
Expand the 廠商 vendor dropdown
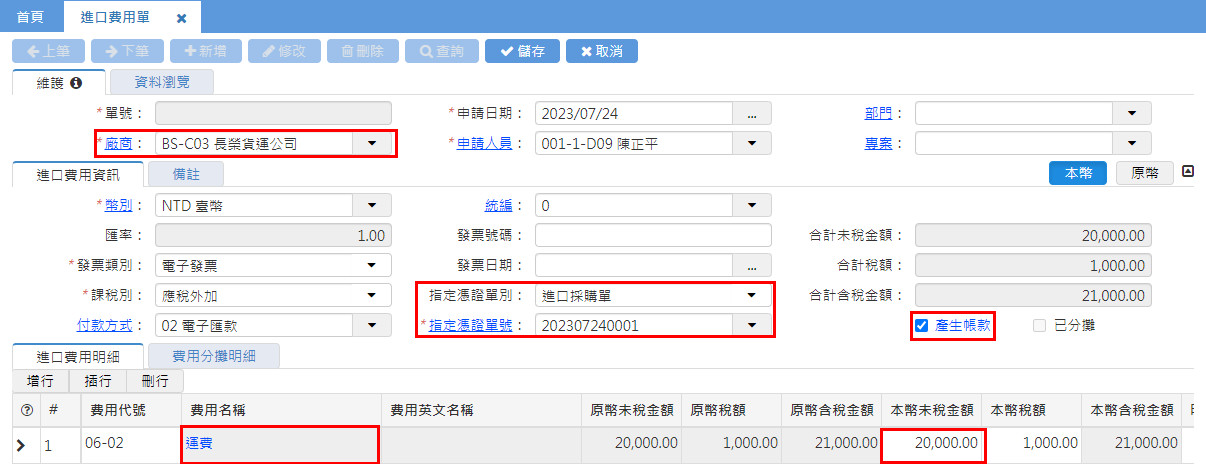coord(372,143)
